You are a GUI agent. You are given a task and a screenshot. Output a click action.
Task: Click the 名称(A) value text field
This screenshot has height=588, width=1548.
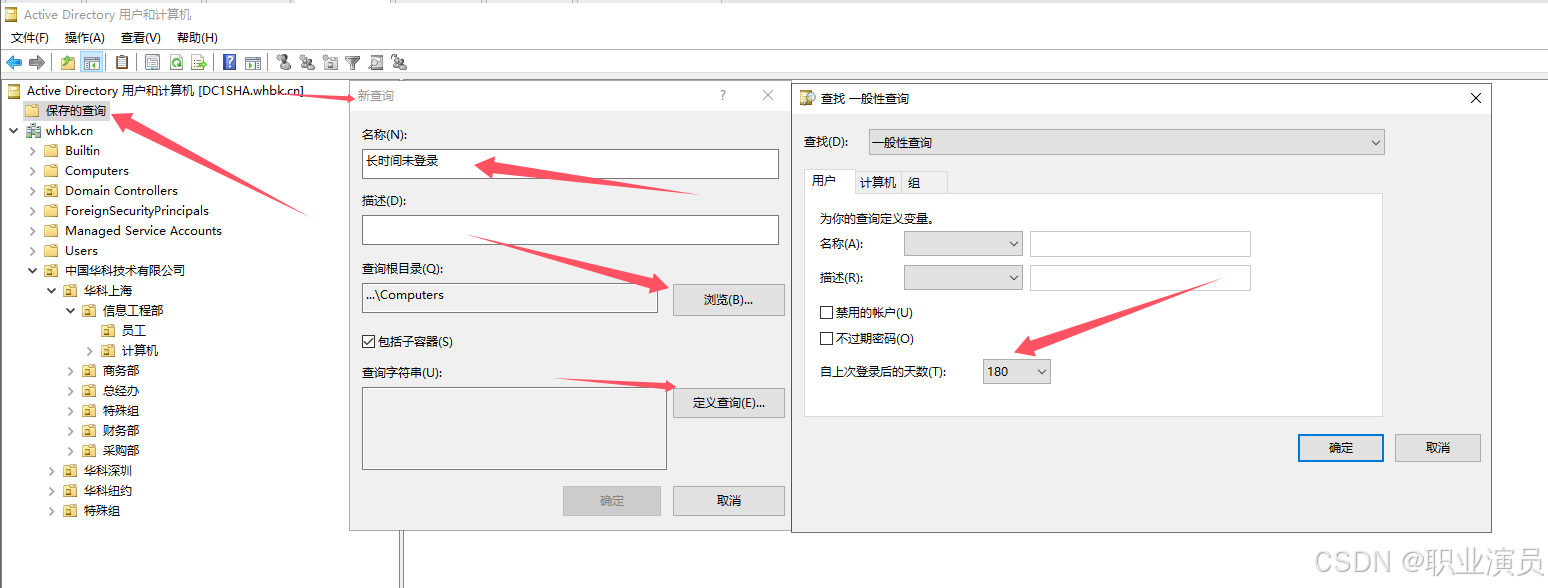point(1140,244)
